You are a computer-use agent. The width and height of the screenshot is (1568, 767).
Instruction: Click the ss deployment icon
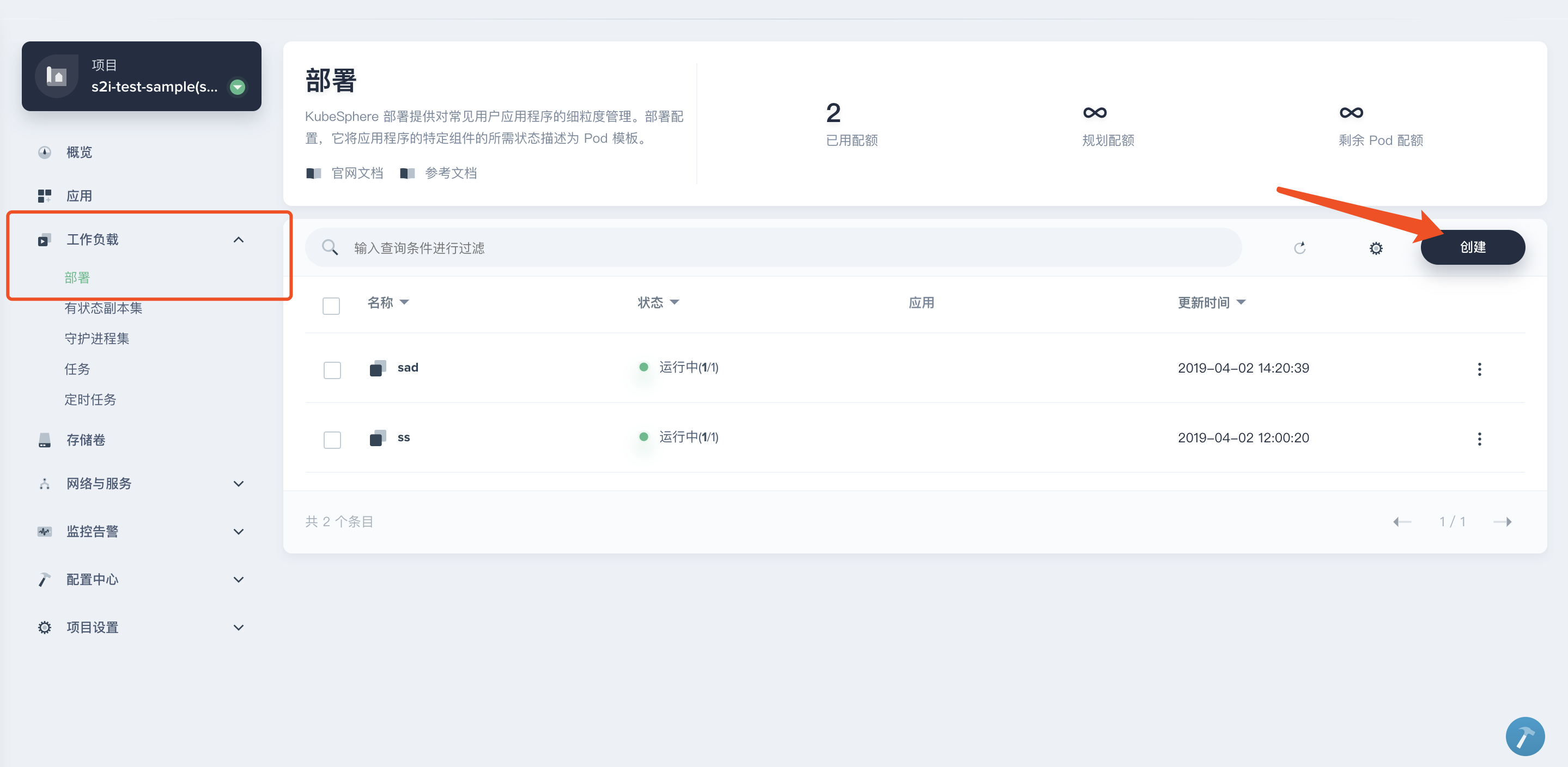(378, 437)
